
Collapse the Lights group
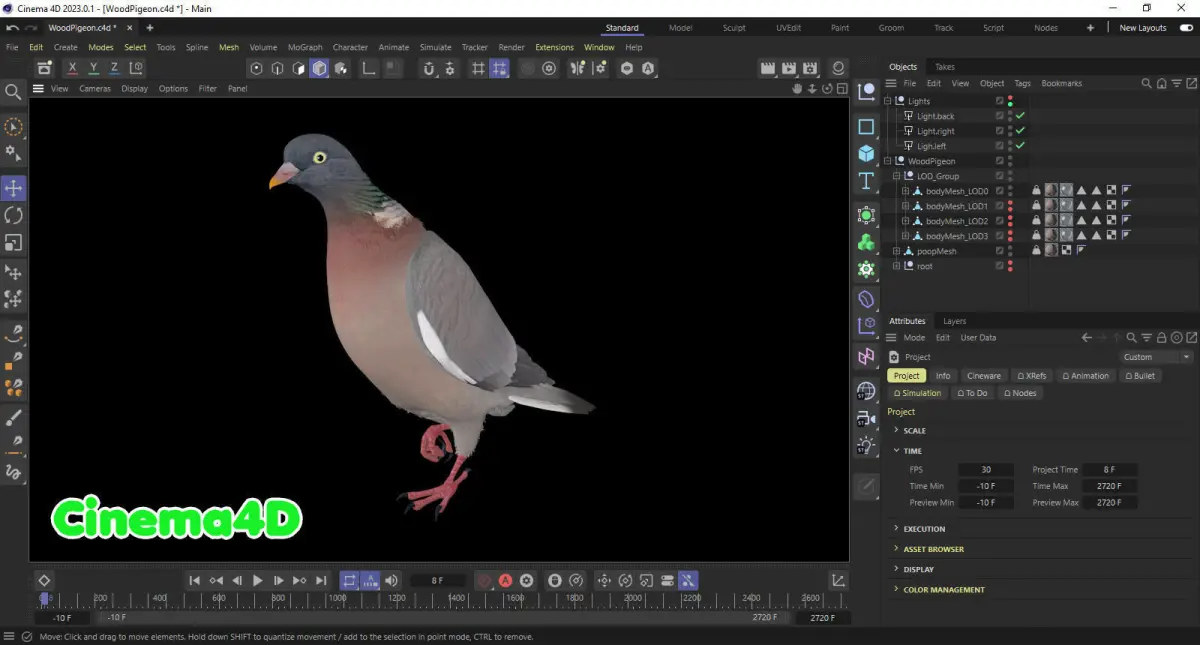tap(888, 101)
